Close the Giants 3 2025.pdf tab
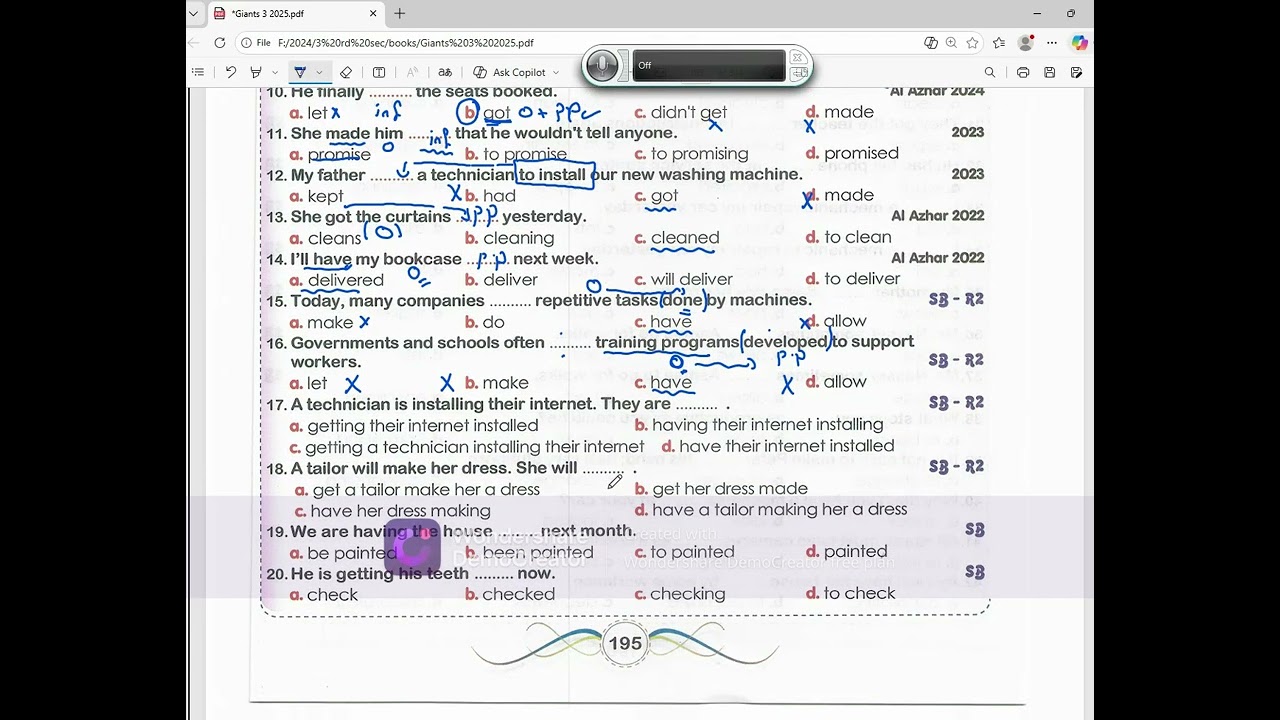 [x=373, y=14]
